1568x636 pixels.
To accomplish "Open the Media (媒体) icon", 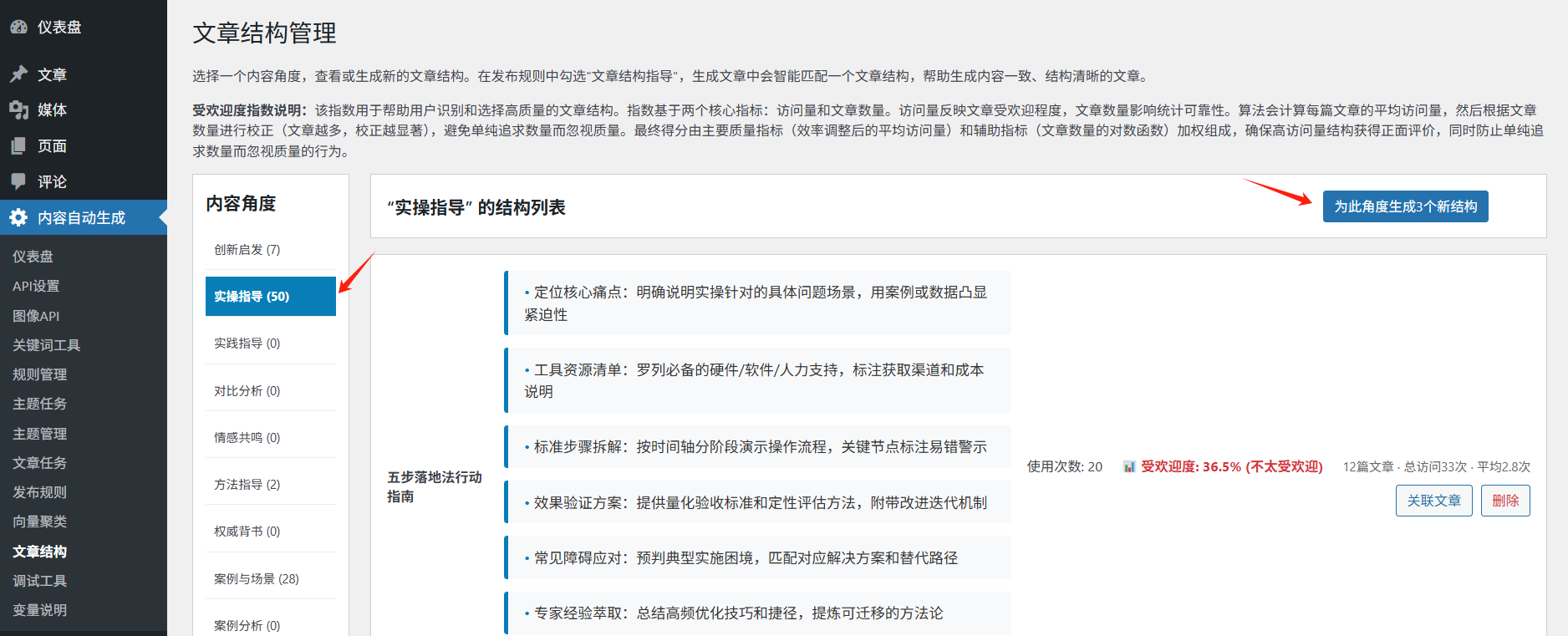I will (x=18, y=109).
